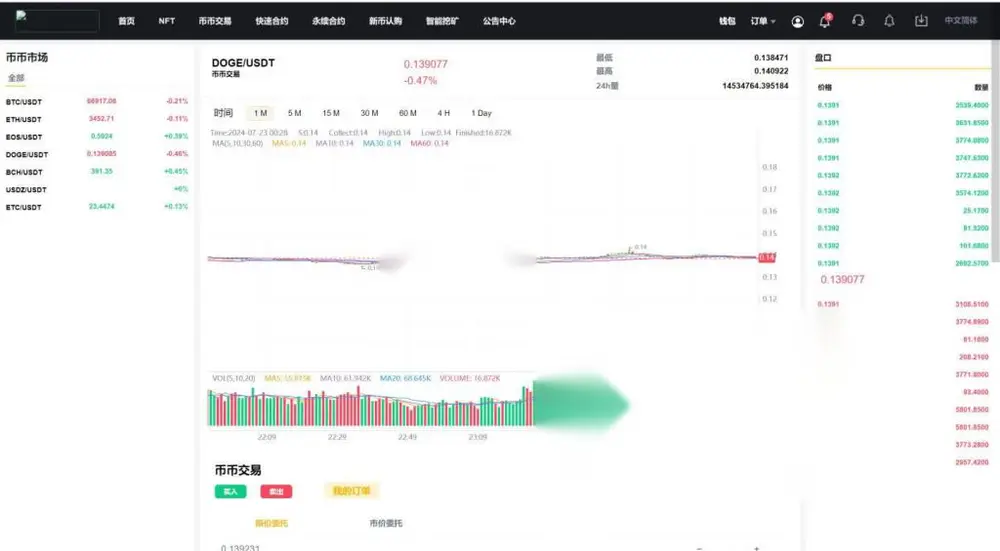Open the user account profile icon
The image size is (1000, 551).
click(797, 22)
